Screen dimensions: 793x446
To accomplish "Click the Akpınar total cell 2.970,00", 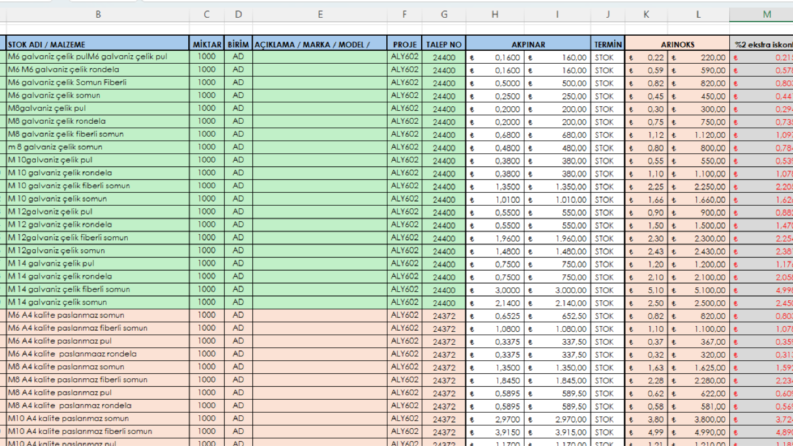I will [x=557, y=419].
